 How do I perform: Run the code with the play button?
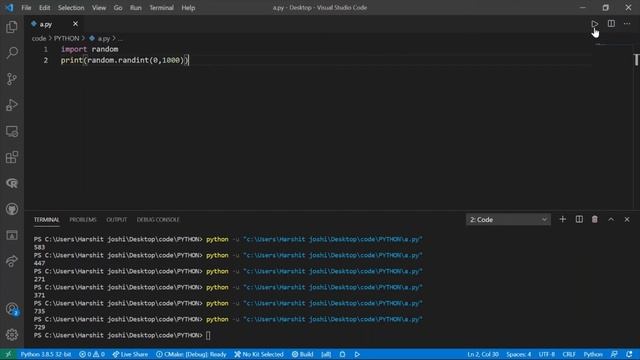595,24
